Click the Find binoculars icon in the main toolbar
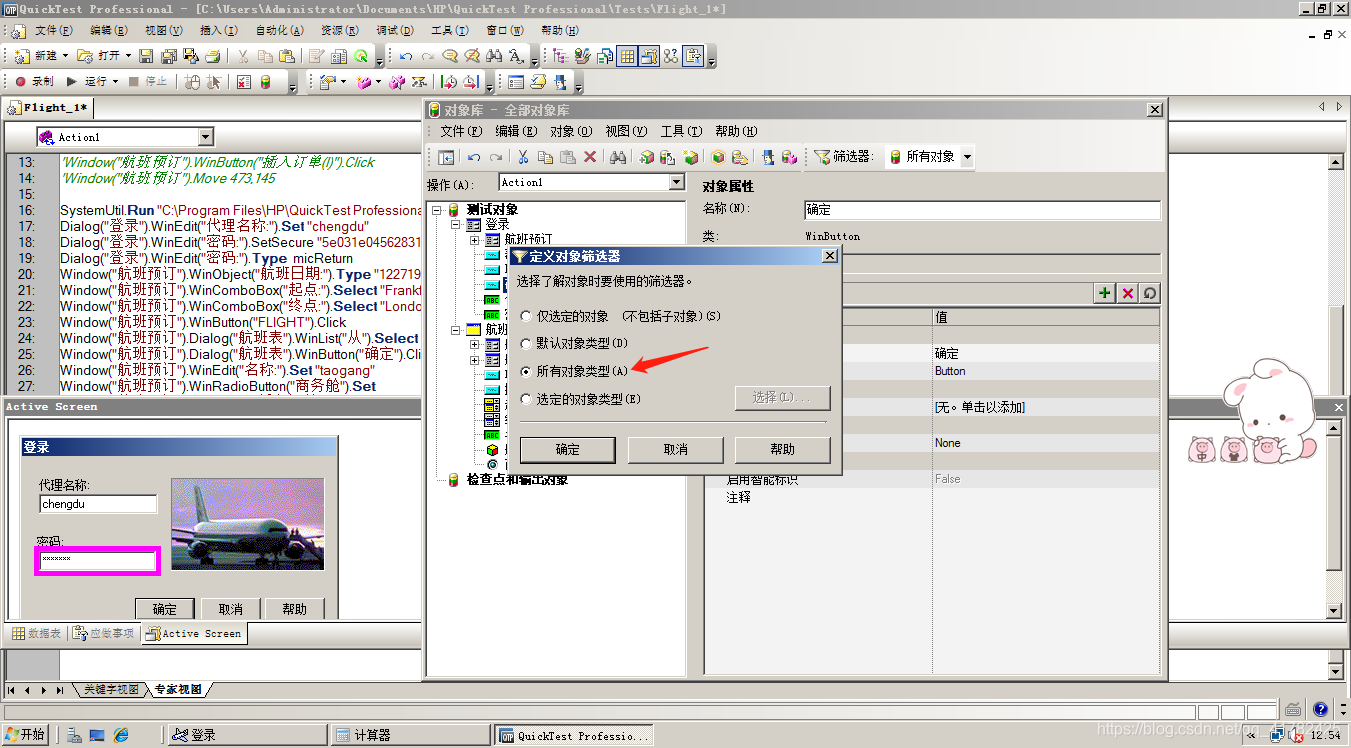 pyautogui.click(x=494, y=56)
